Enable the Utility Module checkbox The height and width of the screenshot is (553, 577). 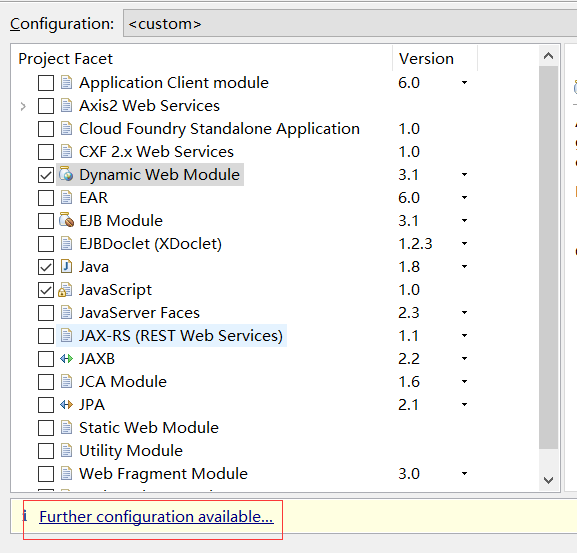point(46,451)
